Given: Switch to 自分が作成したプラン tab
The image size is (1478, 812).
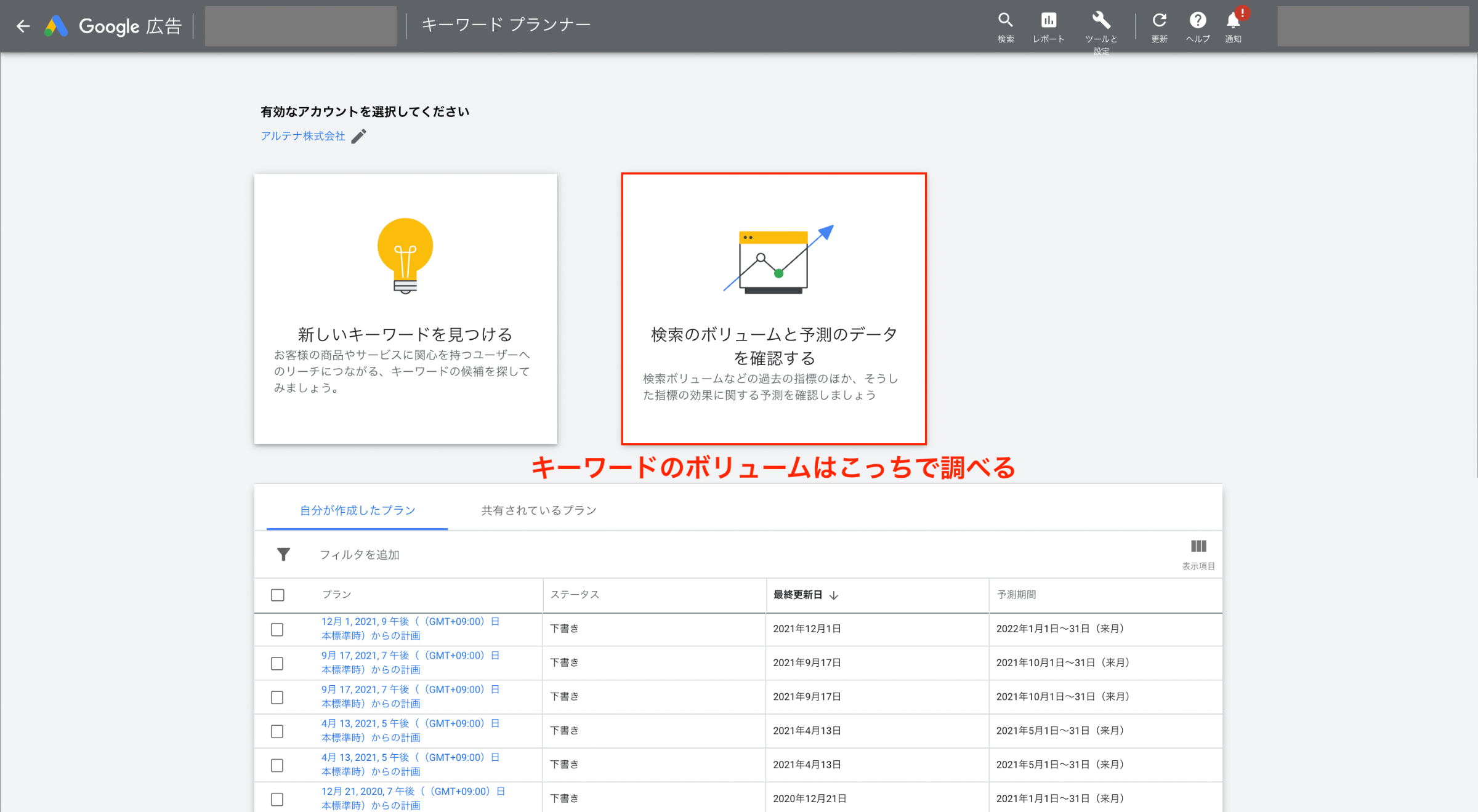Looking at the screenshot, I should tap(357, 510).
